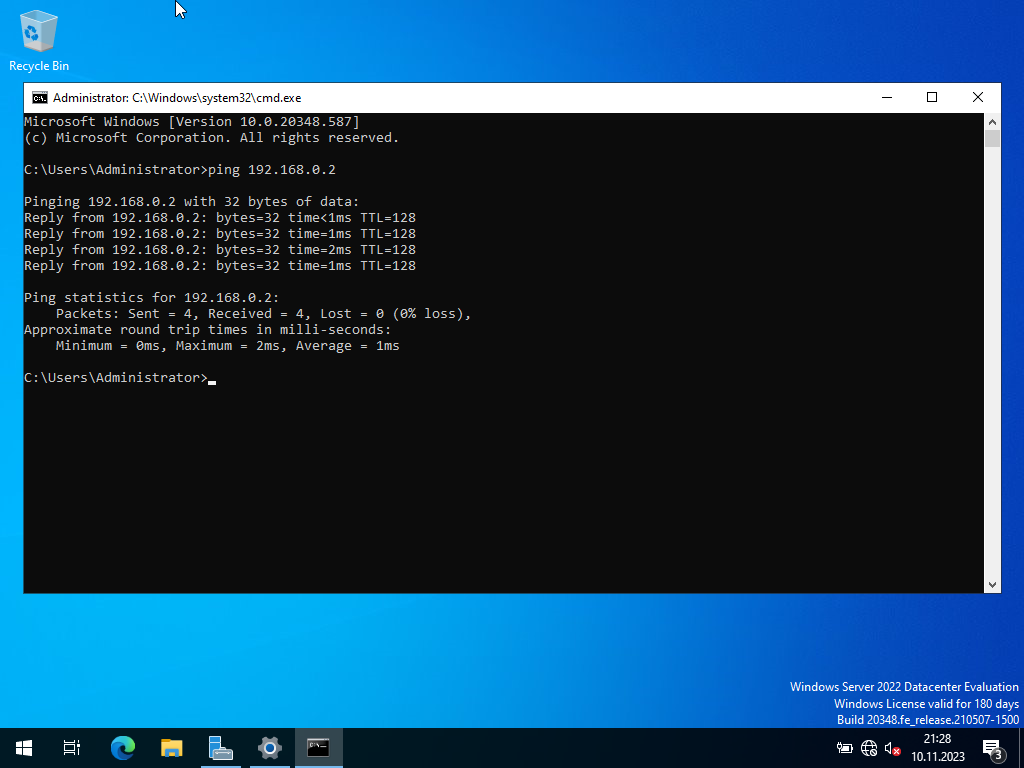
Task: Click the muted speaker volume icon
Action: pos(892,748)
